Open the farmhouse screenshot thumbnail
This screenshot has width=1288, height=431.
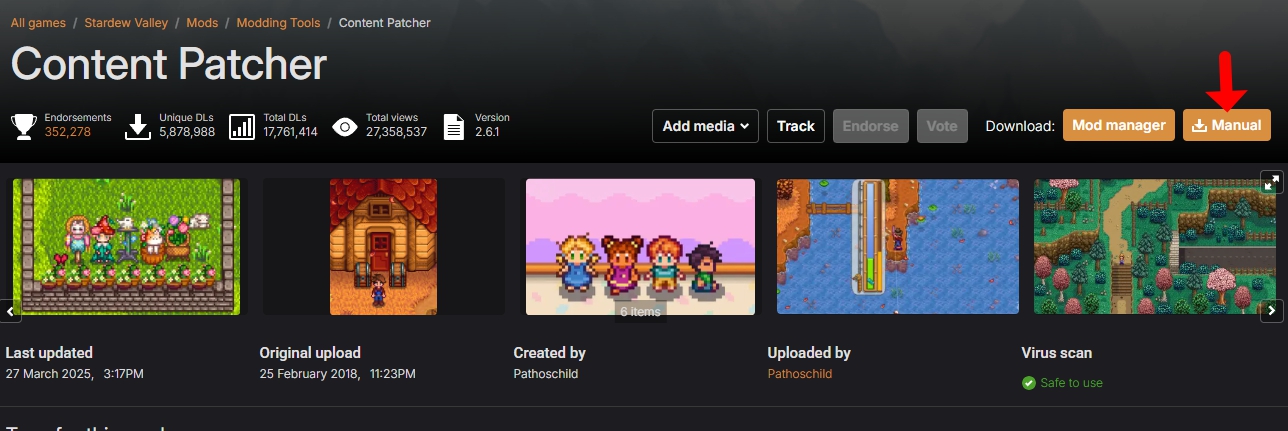click(383, 247)
